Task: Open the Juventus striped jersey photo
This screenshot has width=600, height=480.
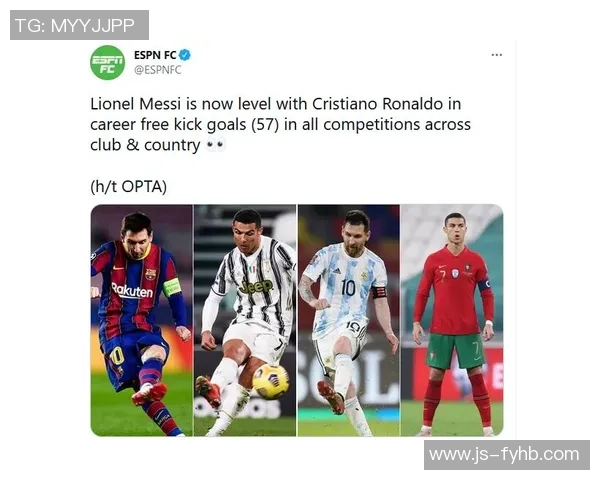Action: point(245,320)
